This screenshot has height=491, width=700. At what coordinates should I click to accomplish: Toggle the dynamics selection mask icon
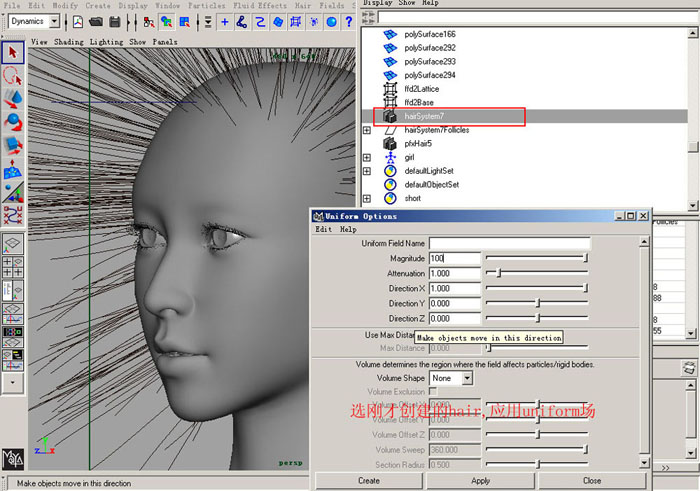tap(314, 21)
